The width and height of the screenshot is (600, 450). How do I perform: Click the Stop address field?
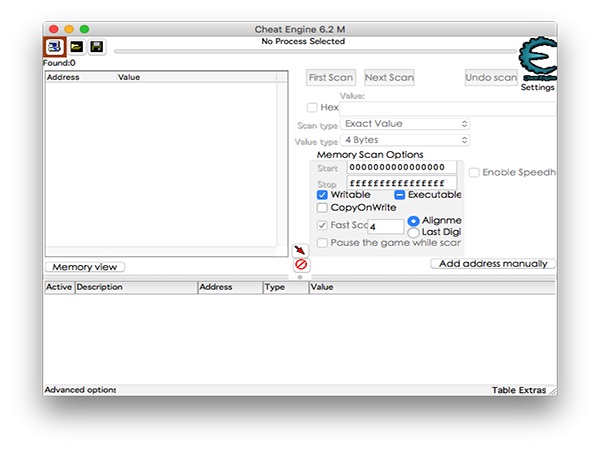coord(402,183)
